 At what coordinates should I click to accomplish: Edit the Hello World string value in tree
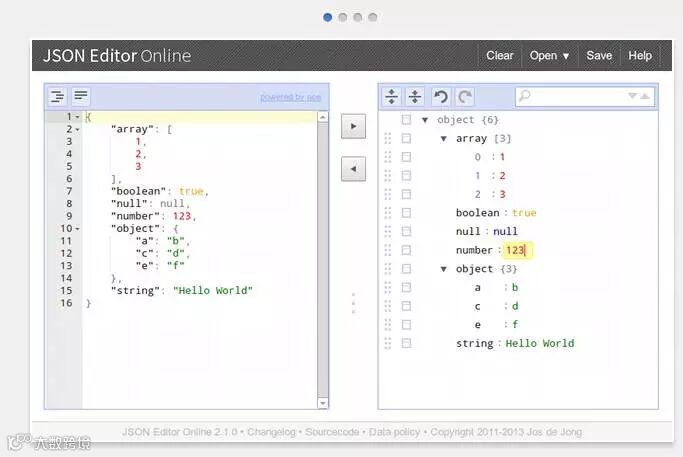coord(540,343)
